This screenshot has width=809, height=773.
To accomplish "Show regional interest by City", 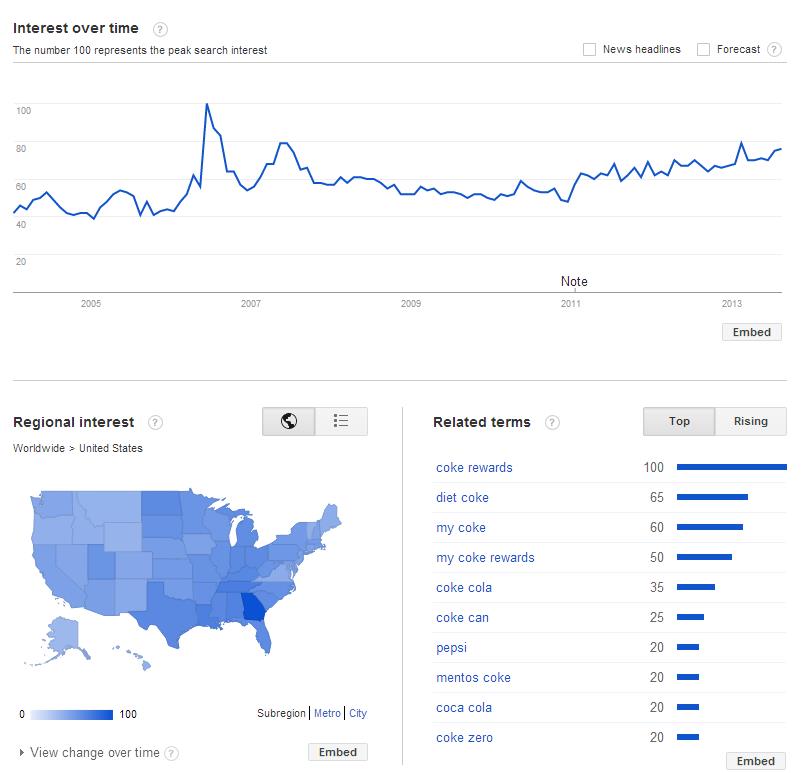I will [358, 713].
